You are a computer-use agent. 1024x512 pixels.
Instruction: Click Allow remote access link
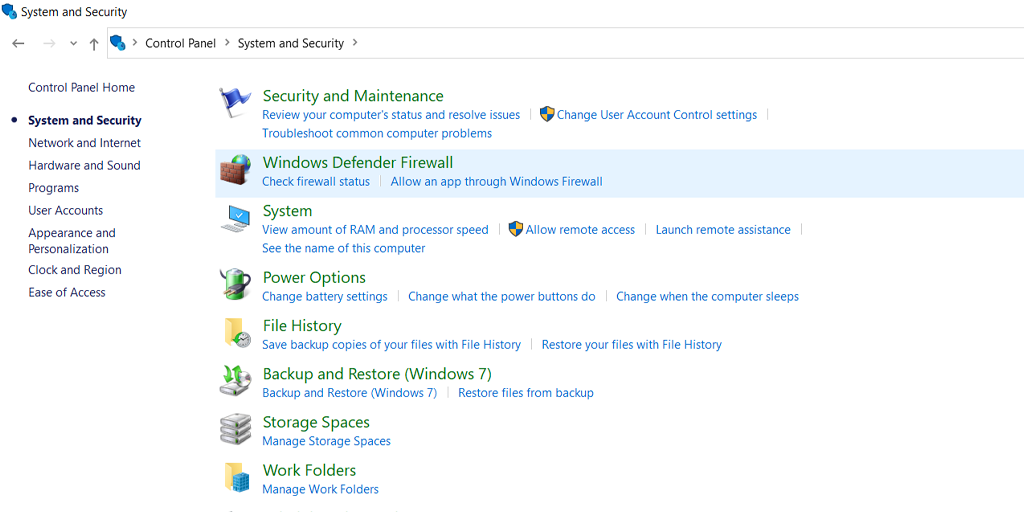click(x=580, y=230)
